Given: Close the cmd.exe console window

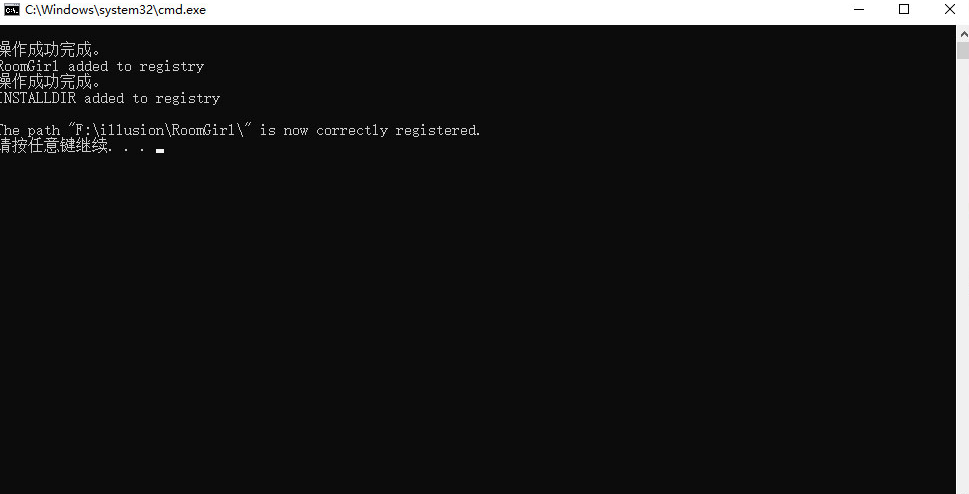Looking at the screenshot, I should [949, 9].
